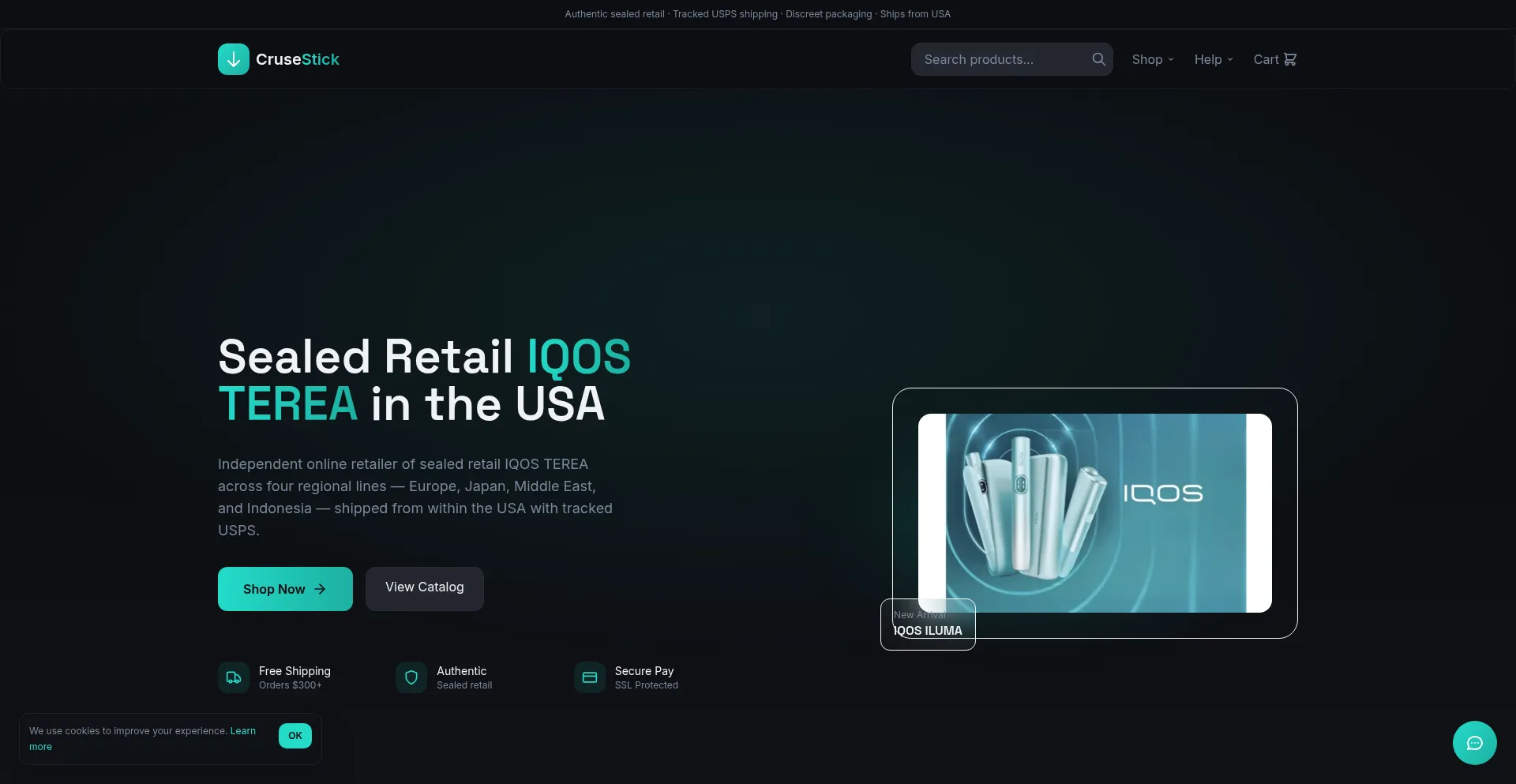The width and height of the screenshot is (1516, 784).
Task: Open the CruseStick home link text
Action: [x=298, y=59]
